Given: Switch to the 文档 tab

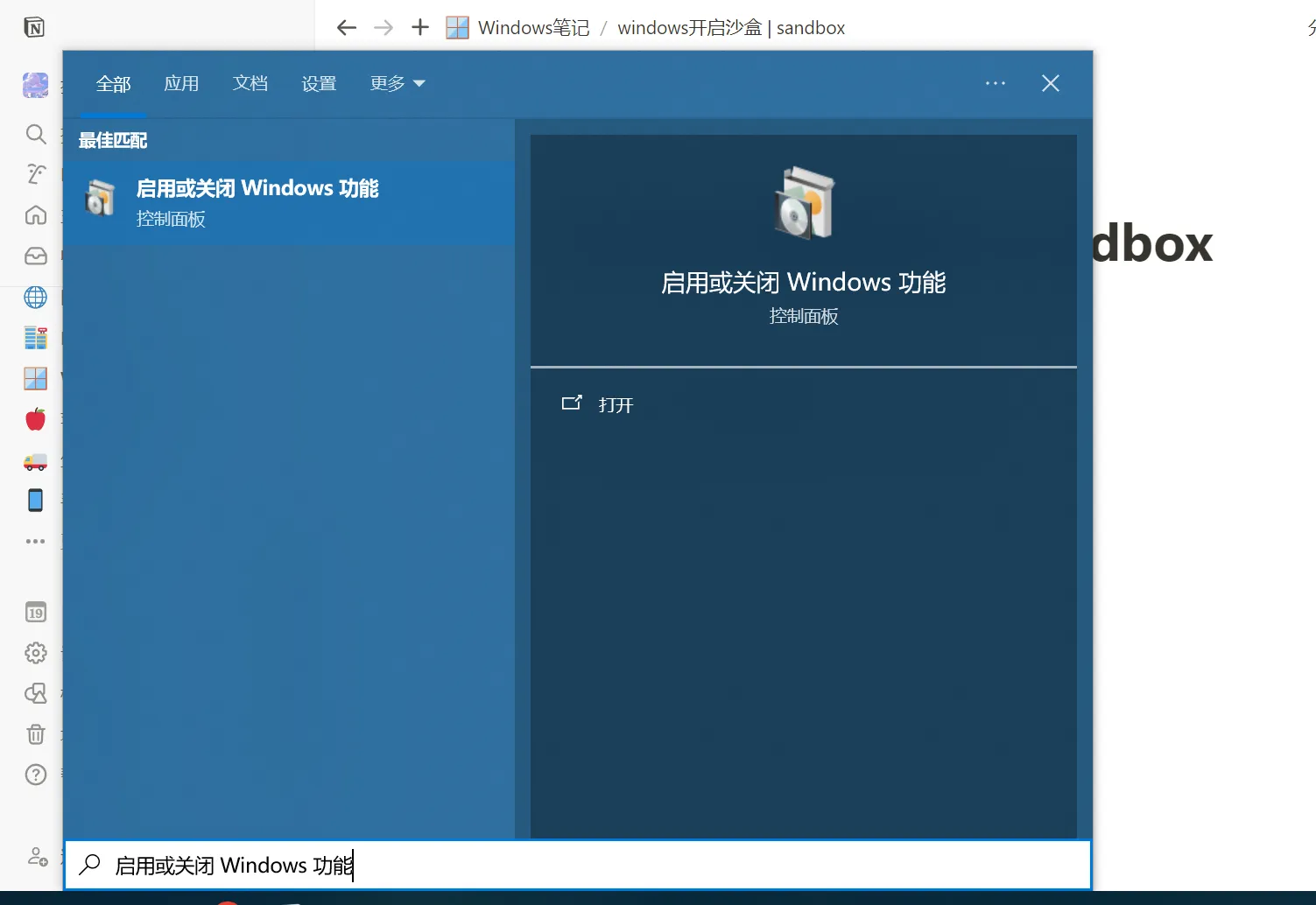Looking at the screenshot, I should coord(250,84).
